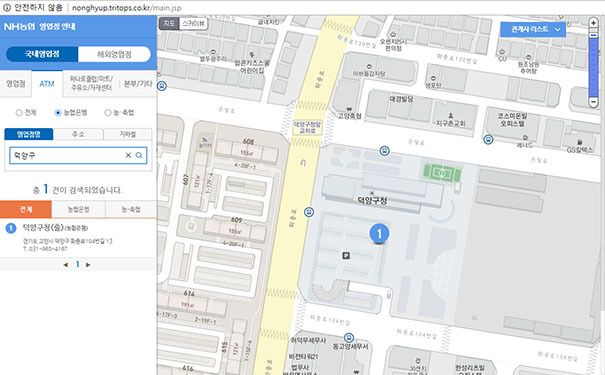Select the 전체 radio button
The width and height of the screenshot is (605, 375).
(19, 113)
